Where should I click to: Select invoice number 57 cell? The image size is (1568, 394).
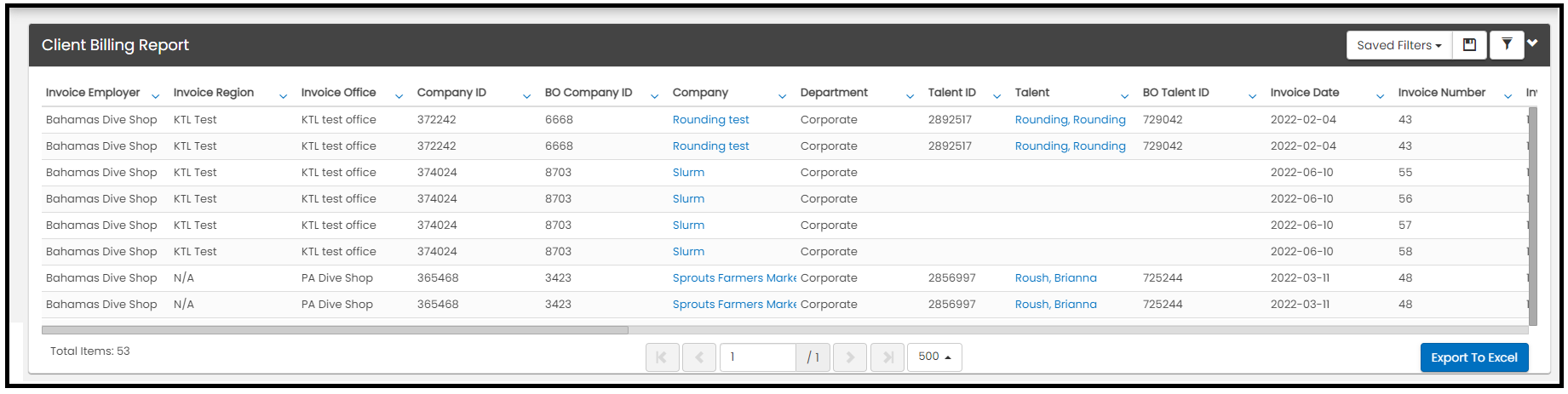point(1405,226)
